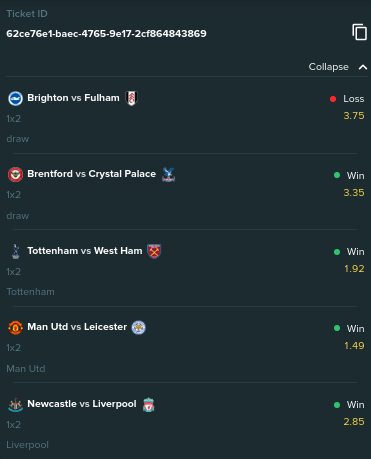Click the West Ham club crest
371x459 pixels.
pyautogui.click(x=154, y=251)
